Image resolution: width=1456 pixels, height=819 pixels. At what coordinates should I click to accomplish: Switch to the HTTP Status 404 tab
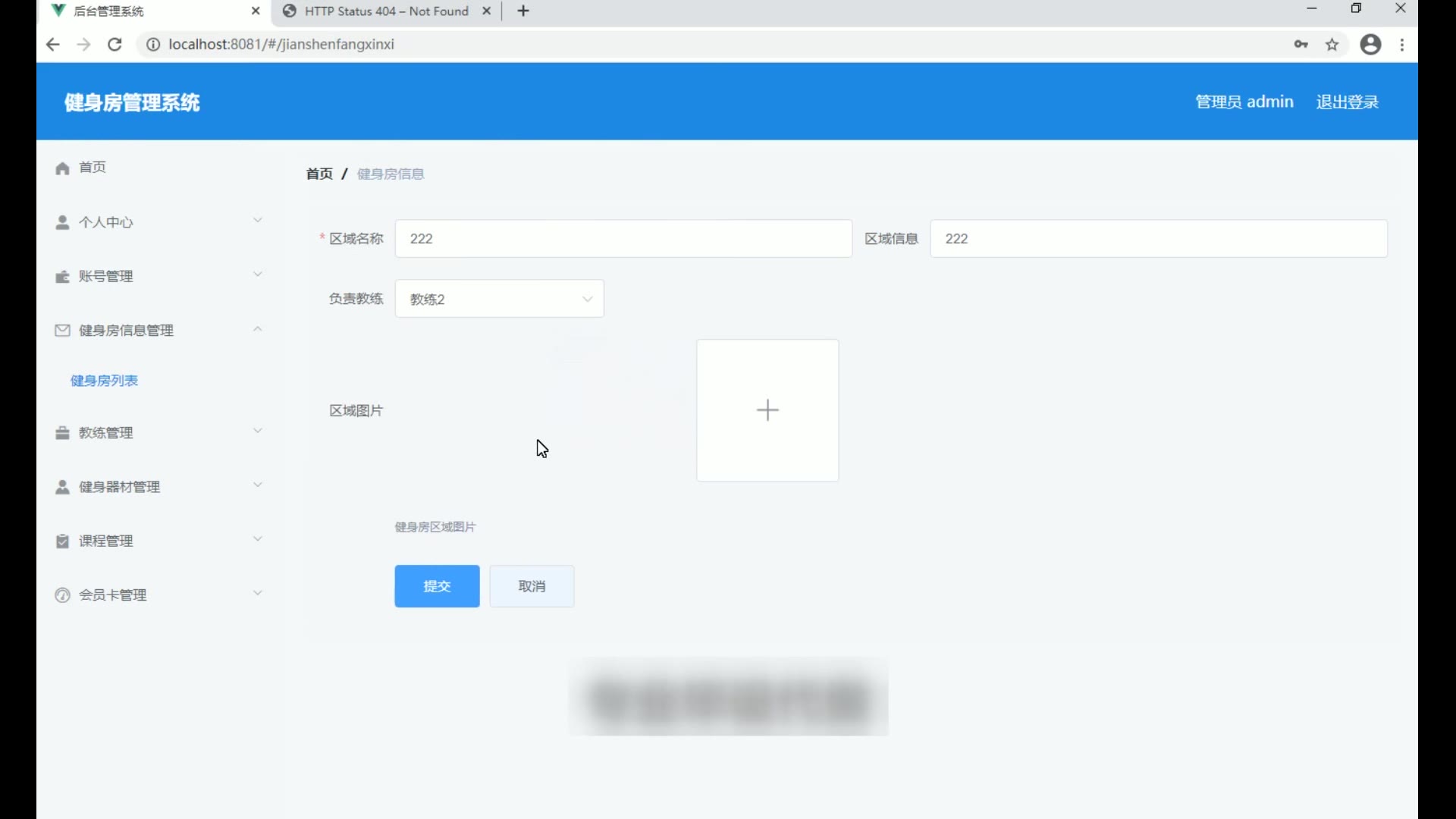[385, 11]
